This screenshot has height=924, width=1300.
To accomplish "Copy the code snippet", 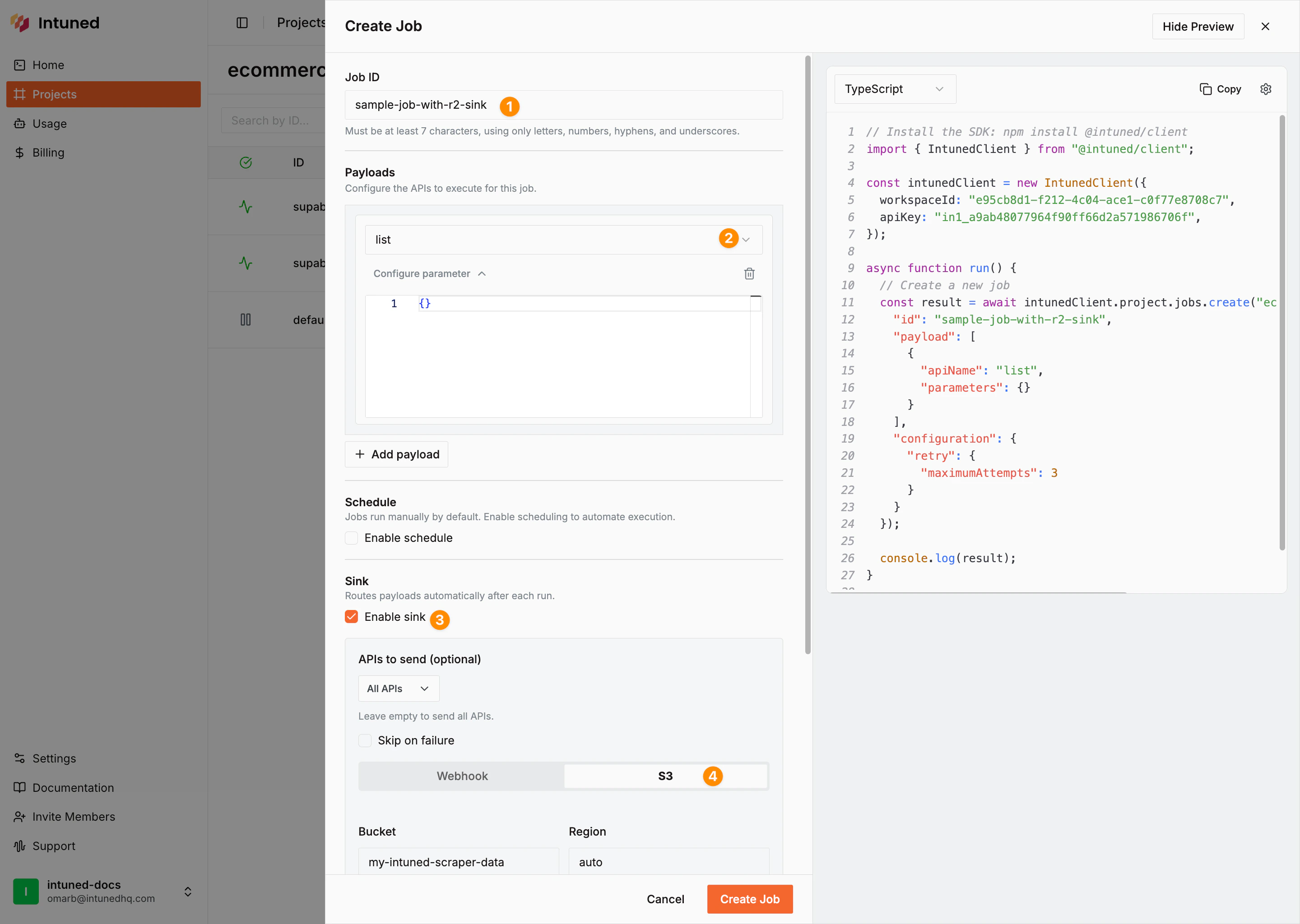I will pos(1220,89).
